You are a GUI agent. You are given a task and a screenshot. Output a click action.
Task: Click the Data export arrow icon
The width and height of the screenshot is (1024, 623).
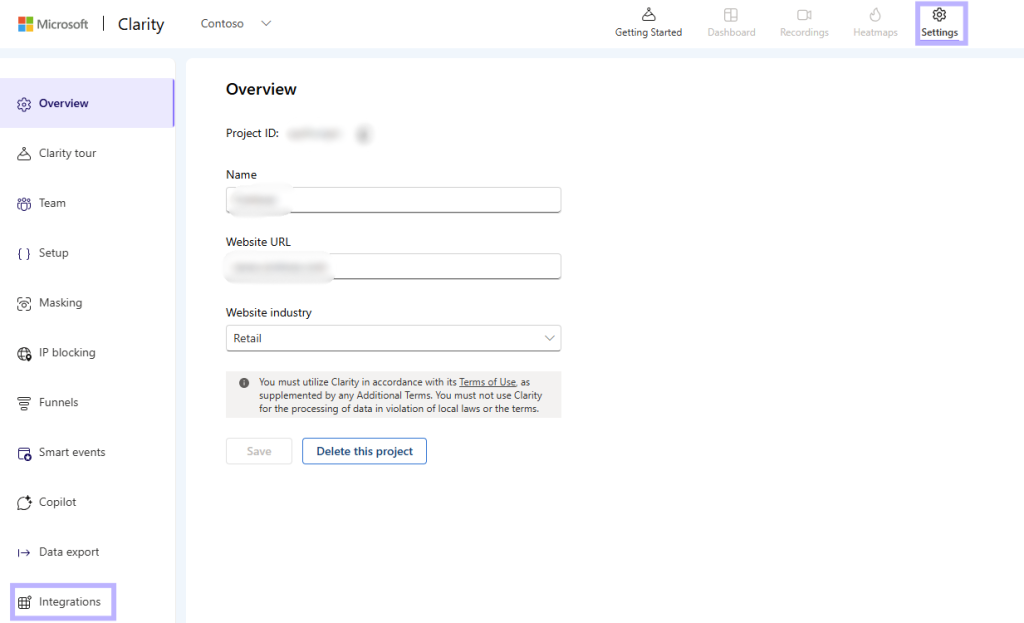(24, 553)
